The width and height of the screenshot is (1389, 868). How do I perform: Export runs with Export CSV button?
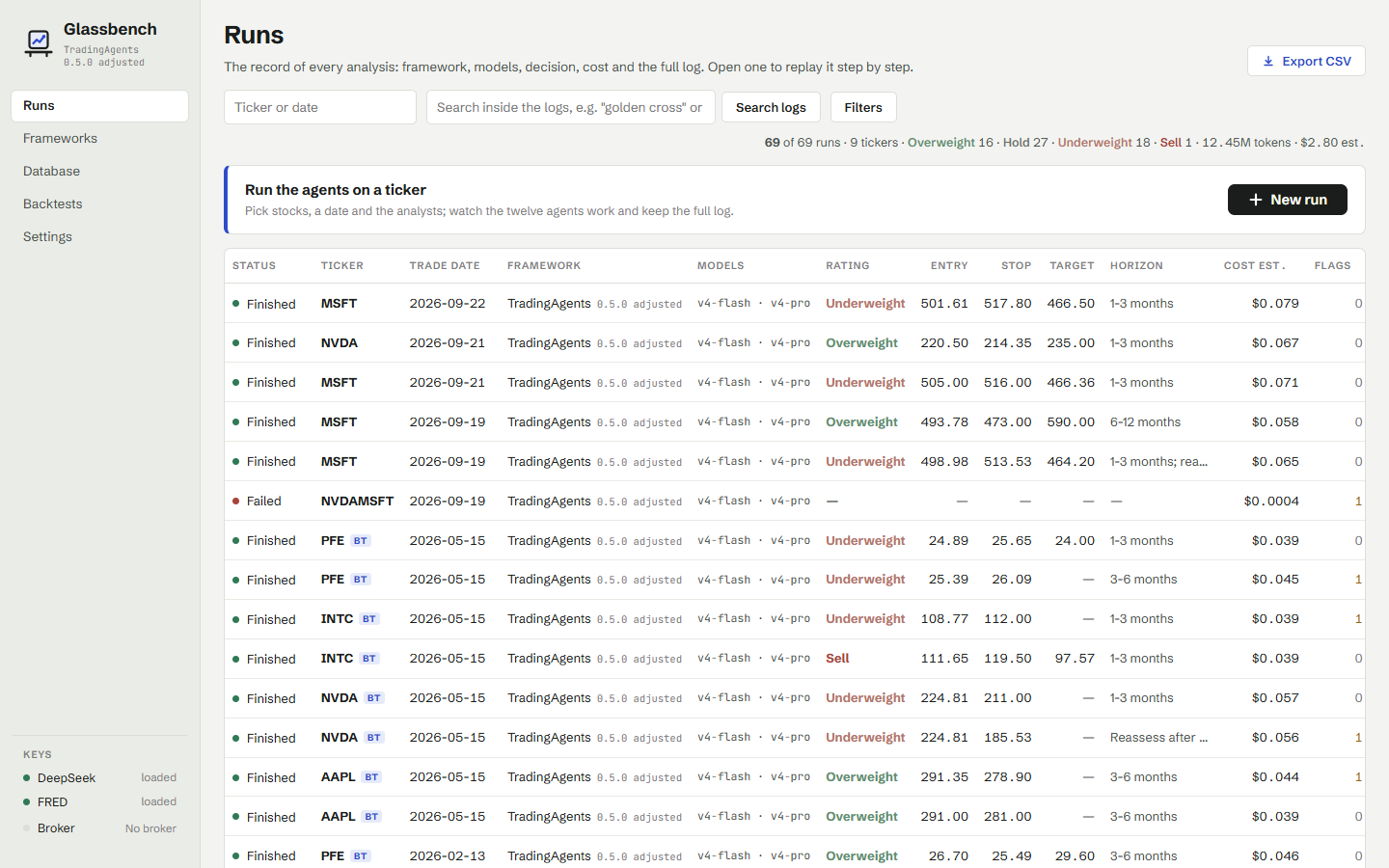coord(1306,61)
